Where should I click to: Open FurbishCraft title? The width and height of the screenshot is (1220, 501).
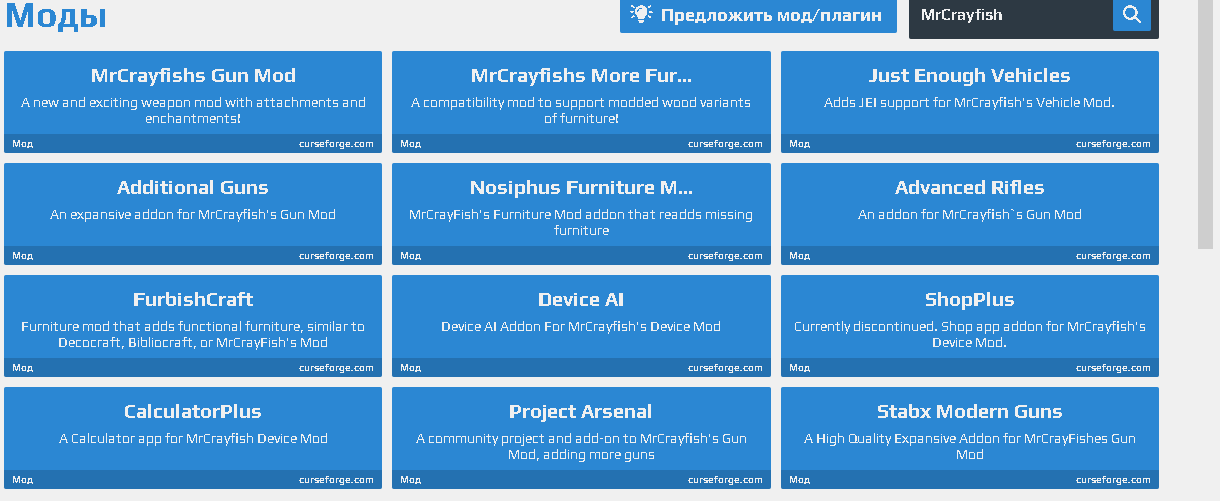tap(193, 300)
